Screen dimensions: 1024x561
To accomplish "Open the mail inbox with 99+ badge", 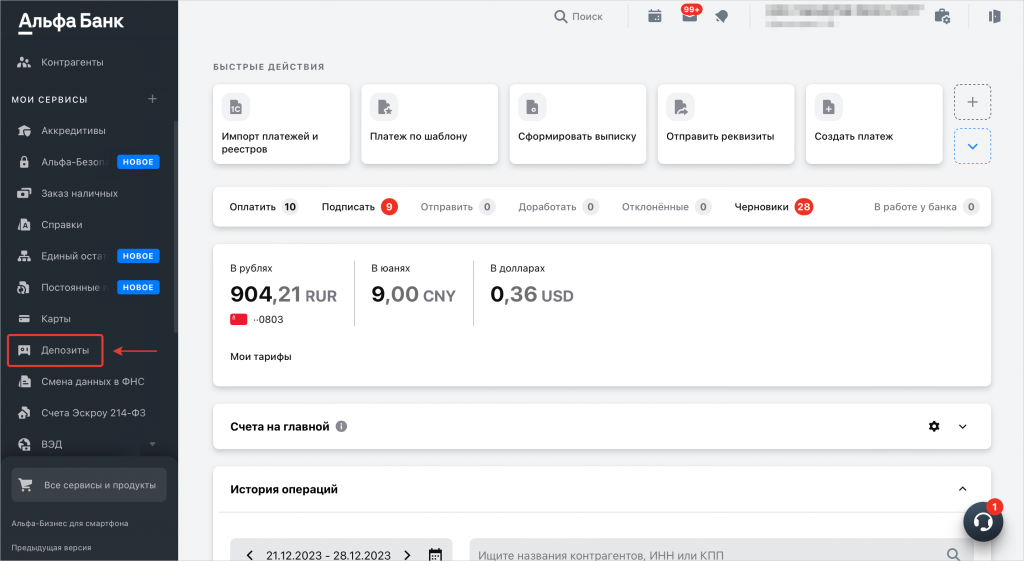I will [689, 16].
